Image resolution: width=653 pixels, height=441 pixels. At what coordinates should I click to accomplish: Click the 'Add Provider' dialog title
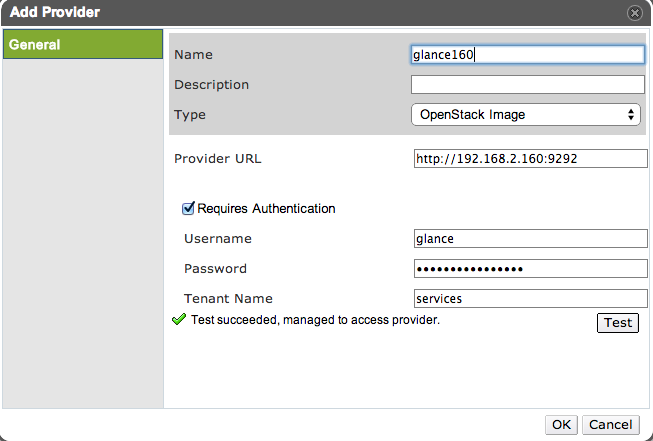55,12
